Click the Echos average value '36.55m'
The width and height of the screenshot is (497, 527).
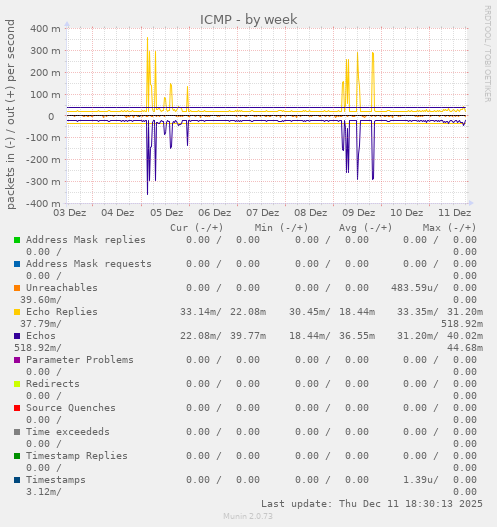pyautogui.click(x=357, y=336)
